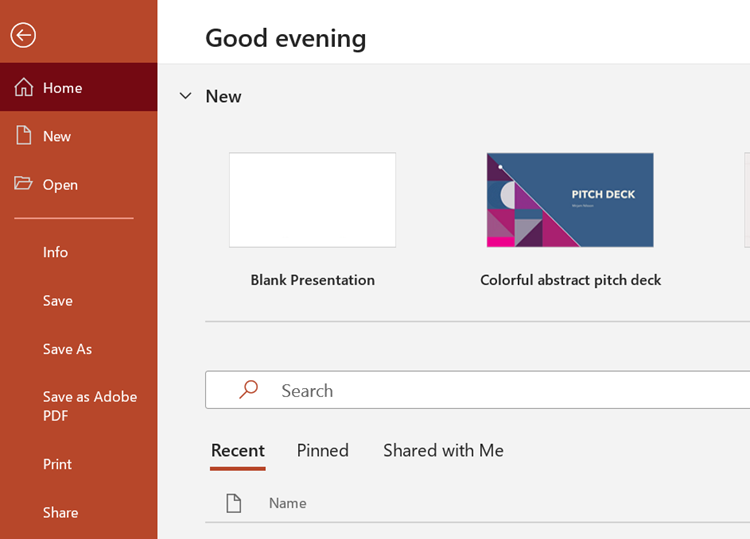
Task: Choose Save As from sidebar
Action: pos(67,349)
